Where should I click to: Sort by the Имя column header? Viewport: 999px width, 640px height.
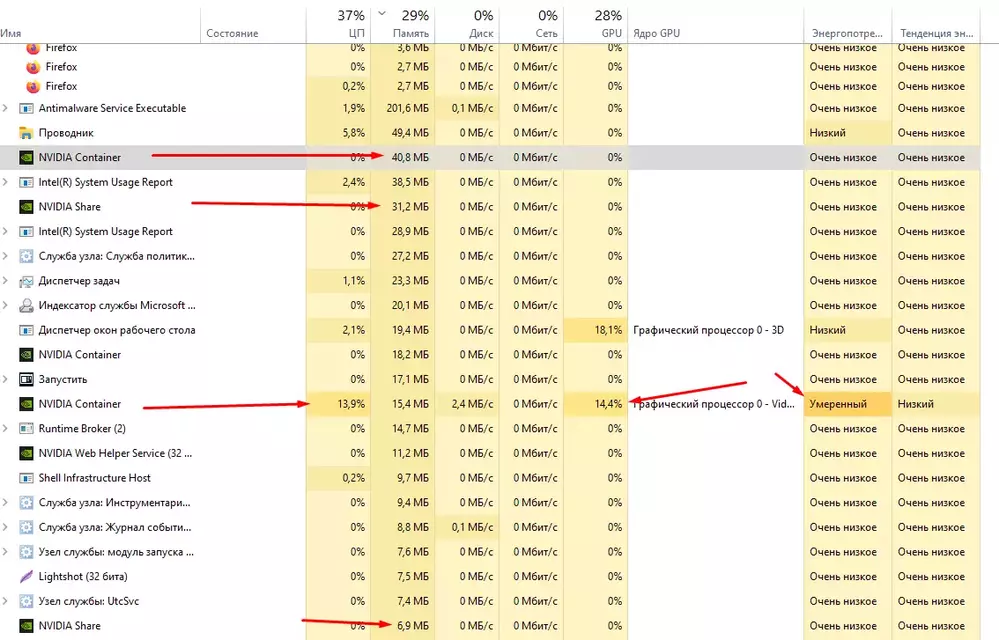pos(100,25)
